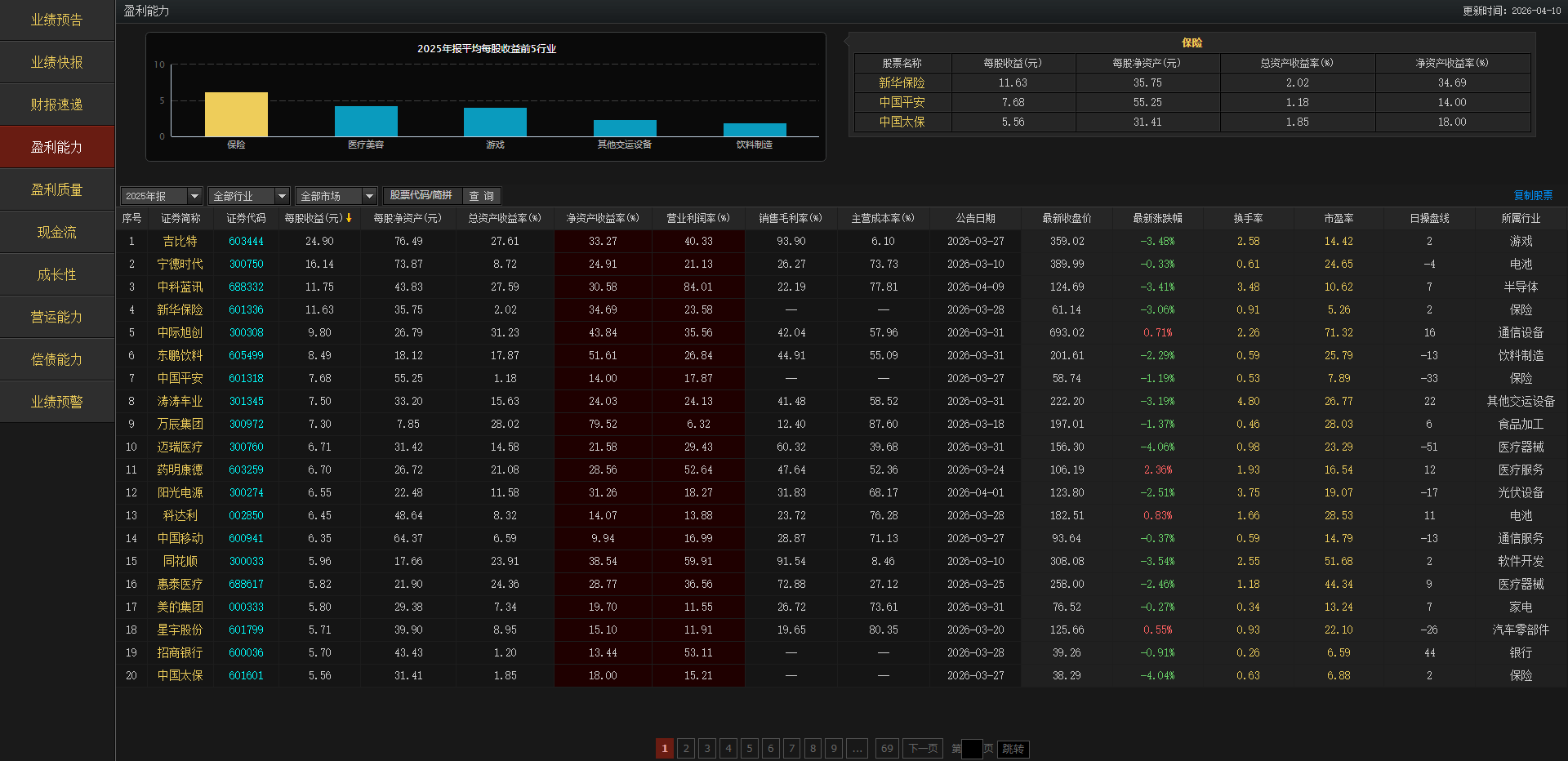Viewport: 1568px width, 761px height.
Task: Open 新华保险 in the 保险 summary table
Action: tap(902, 82)
